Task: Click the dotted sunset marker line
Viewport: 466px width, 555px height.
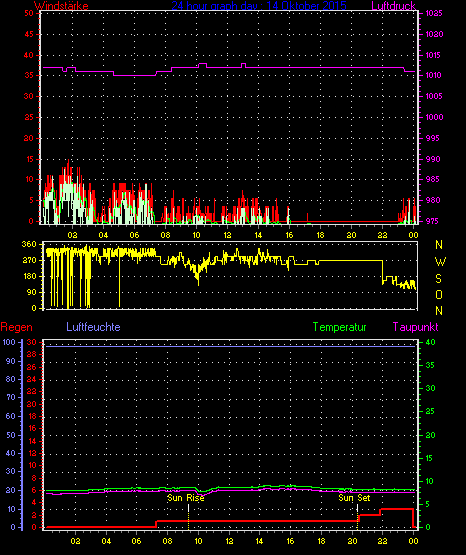Action: pyautogui.click(x=357, y=517)
